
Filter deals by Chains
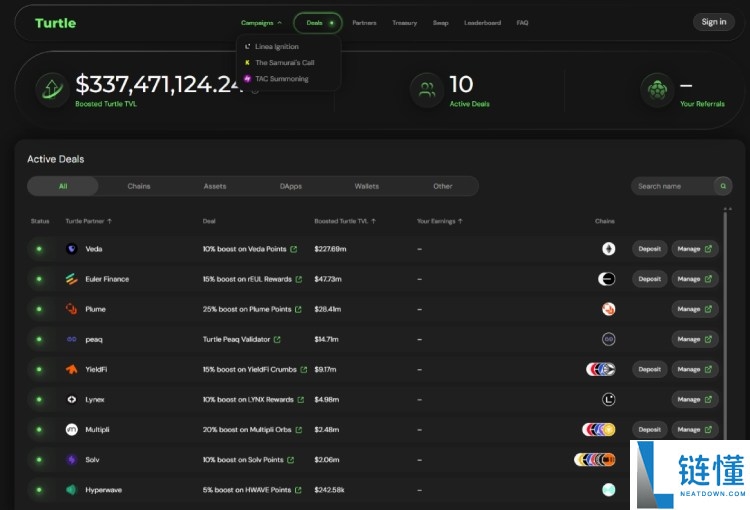139,186
